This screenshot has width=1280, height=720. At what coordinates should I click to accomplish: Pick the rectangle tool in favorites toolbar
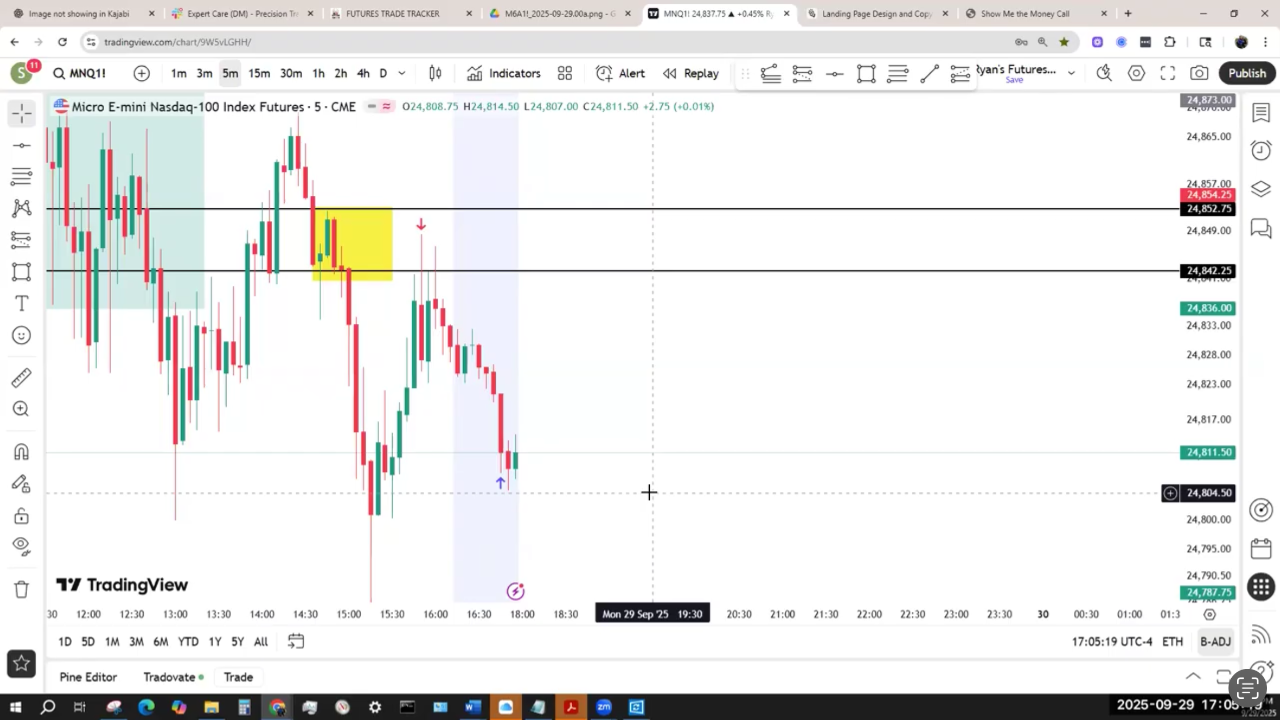click(866, 73)
